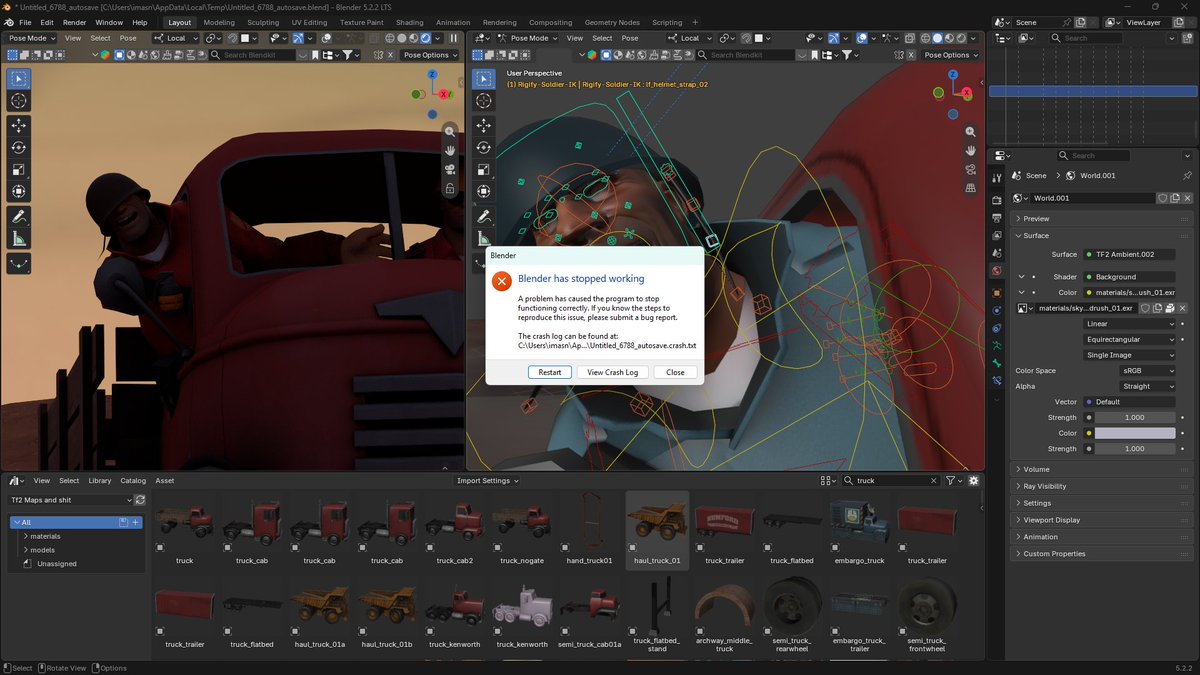Viewport: 1200px width, 675px height.
Task: Open the Render properties tab
Action: (x=996, y=200)
